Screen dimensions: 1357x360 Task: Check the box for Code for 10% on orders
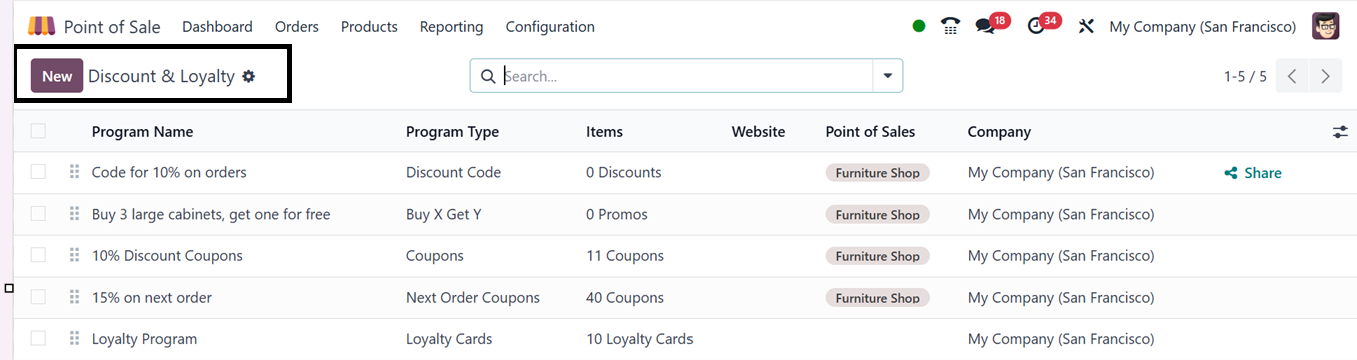[38, 172]
